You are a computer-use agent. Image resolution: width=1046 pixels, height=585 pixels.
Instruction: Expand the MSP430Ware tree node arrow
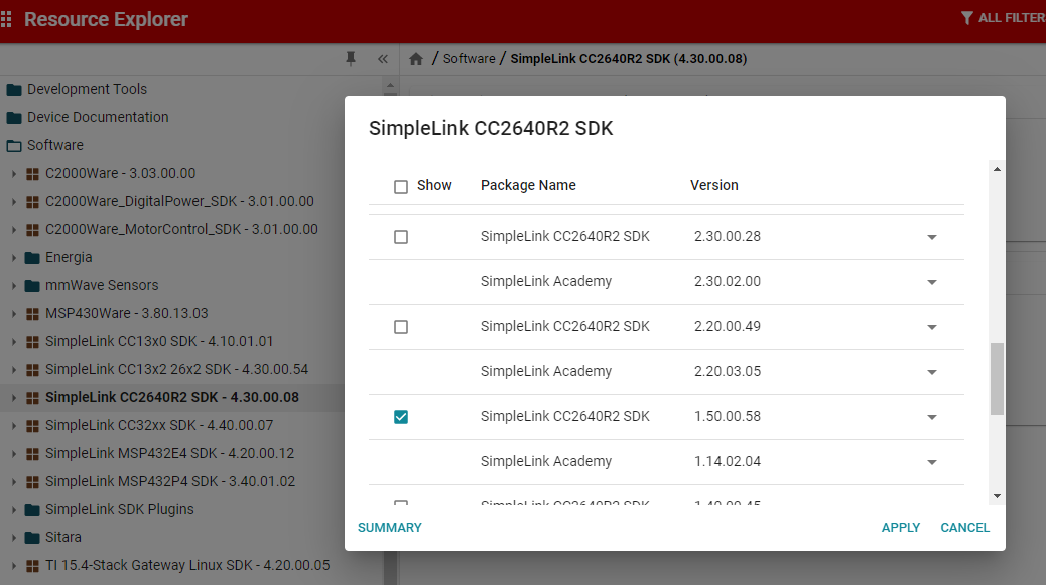tap(13, 314)
